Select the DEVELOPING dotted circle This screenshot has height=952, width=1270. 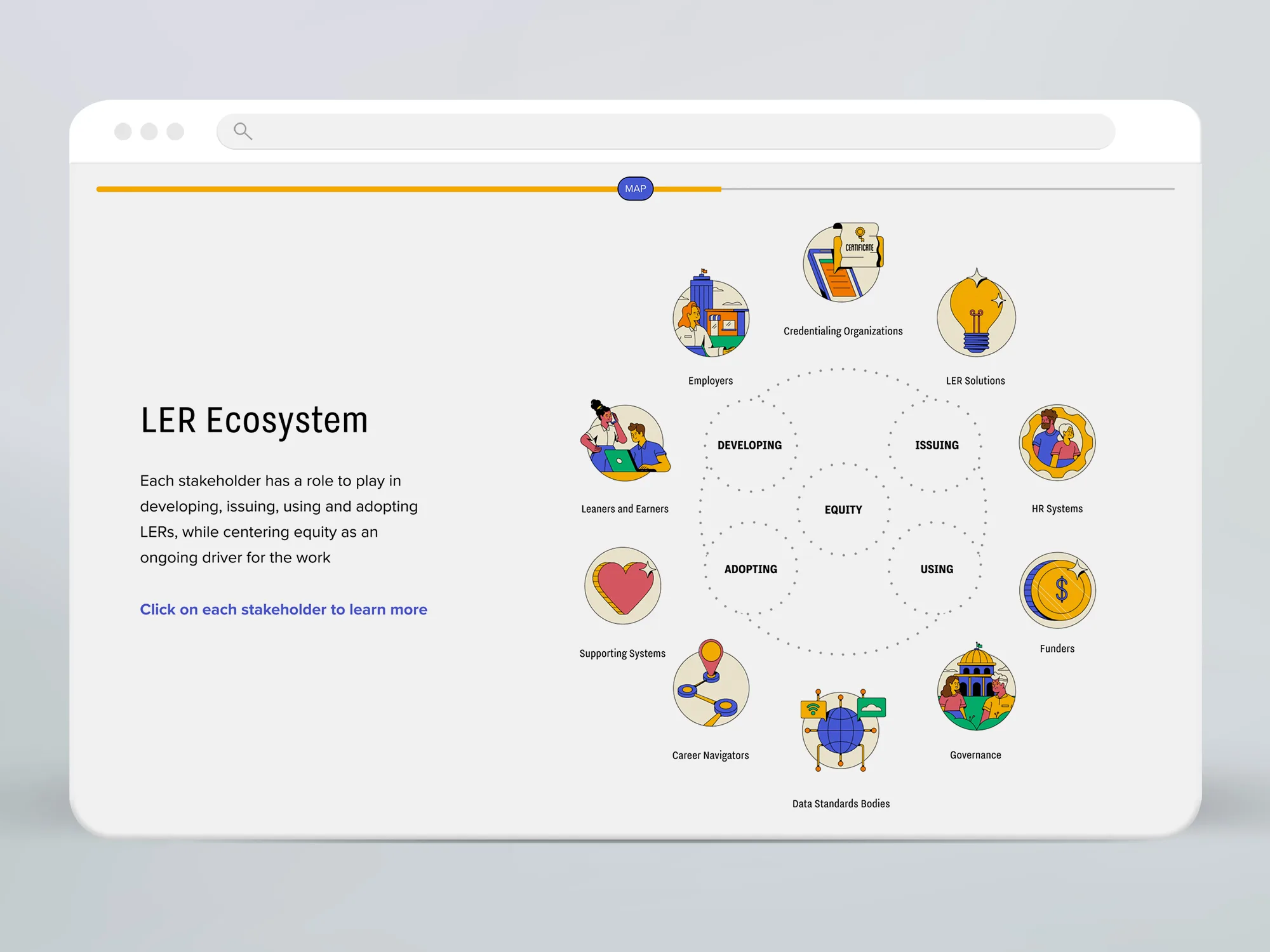tap(750, 446)
